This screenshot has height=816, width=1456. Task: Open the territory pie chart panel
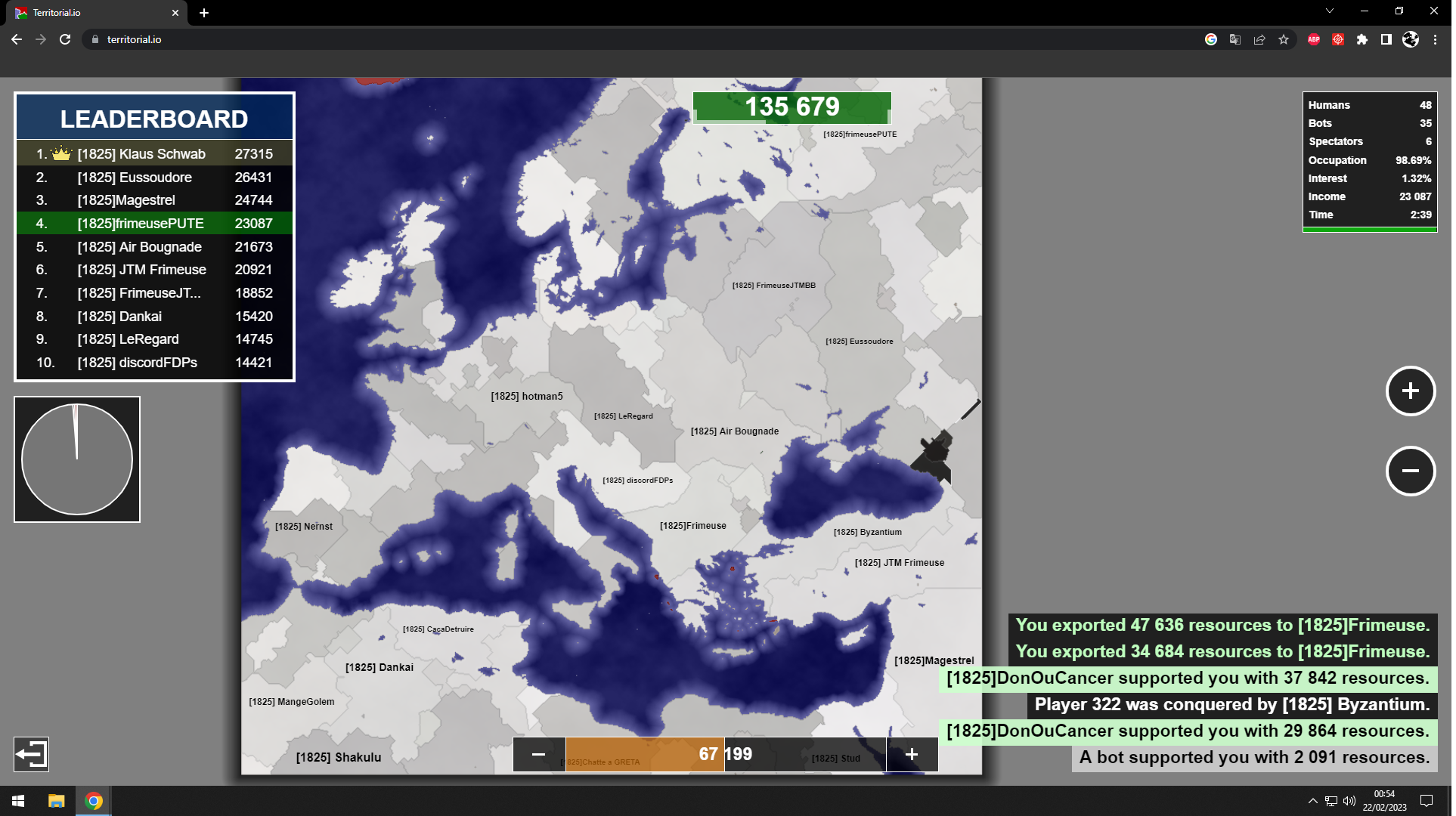(77, 460)
